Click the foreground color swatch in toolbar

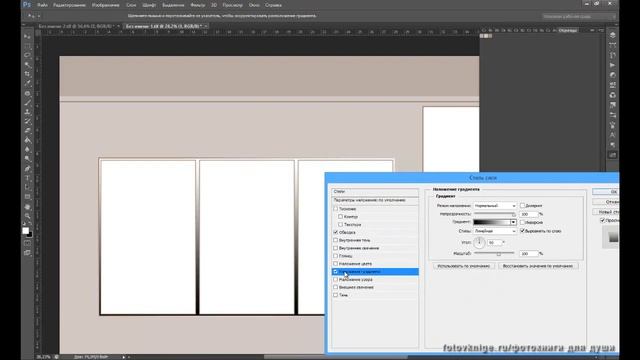pyautogui.click(x=26, y=231)
